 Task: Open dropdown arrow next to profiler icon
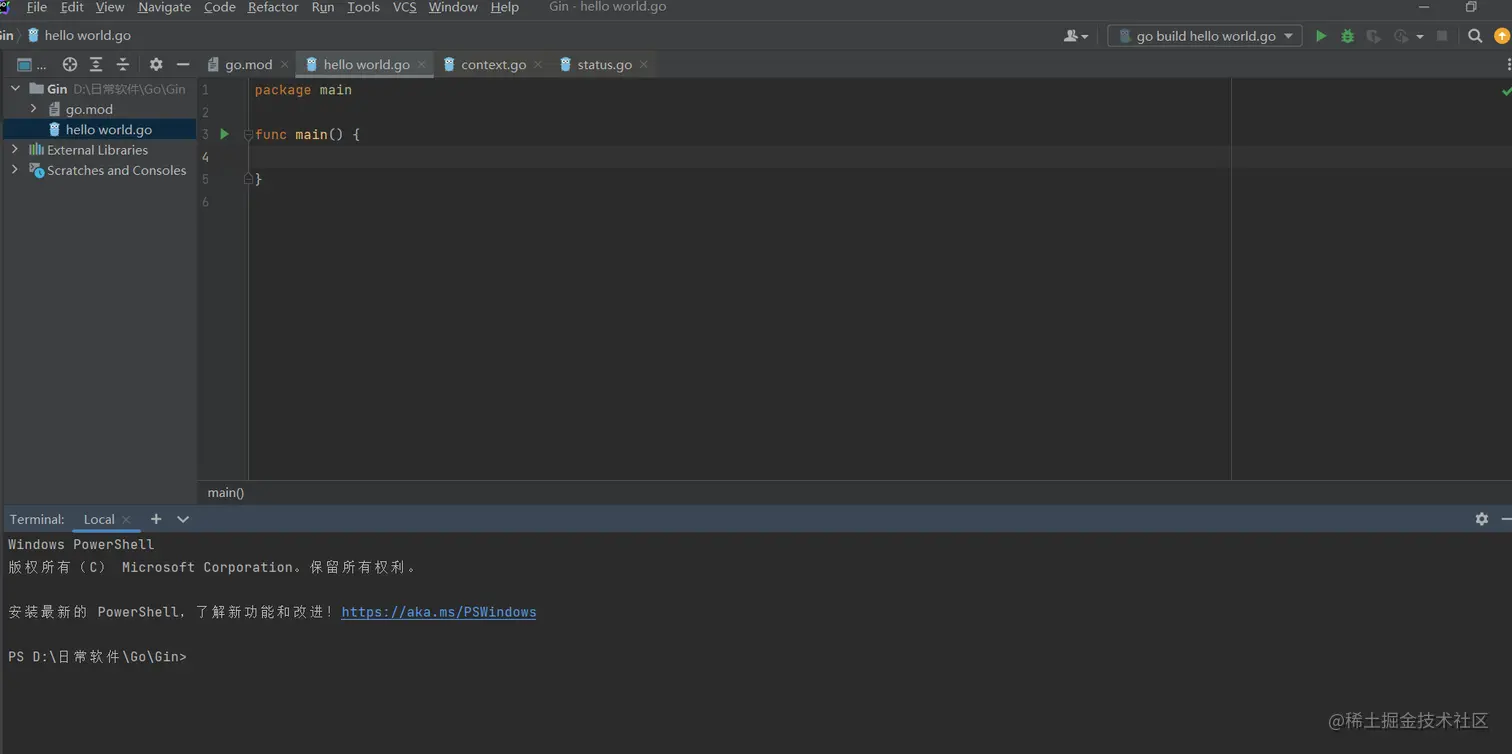click(x=1420, y=37)
